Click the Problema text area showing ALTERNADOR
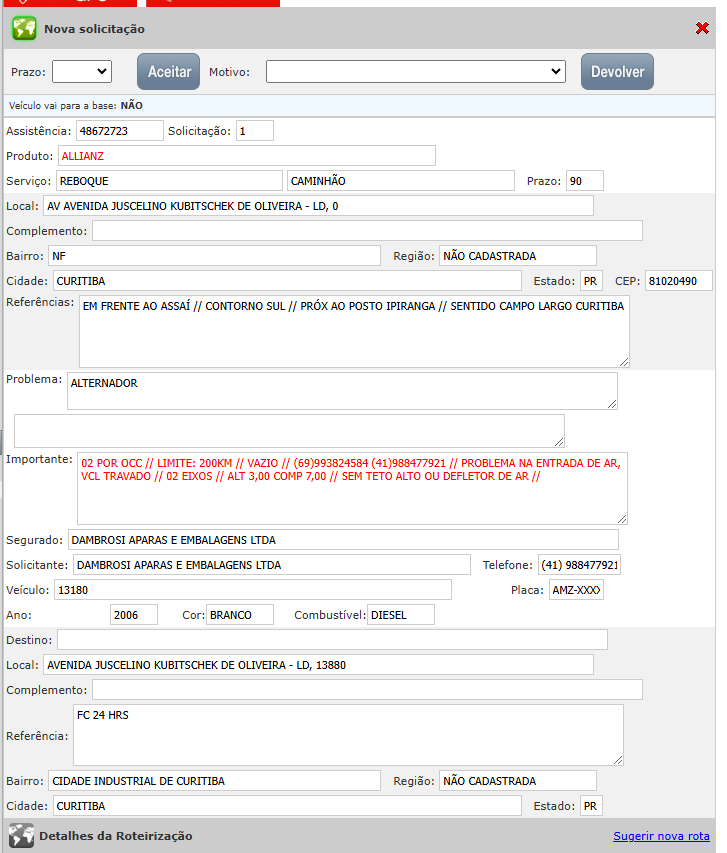The width and height of the screenshot is (727, 853). (342, 391)
